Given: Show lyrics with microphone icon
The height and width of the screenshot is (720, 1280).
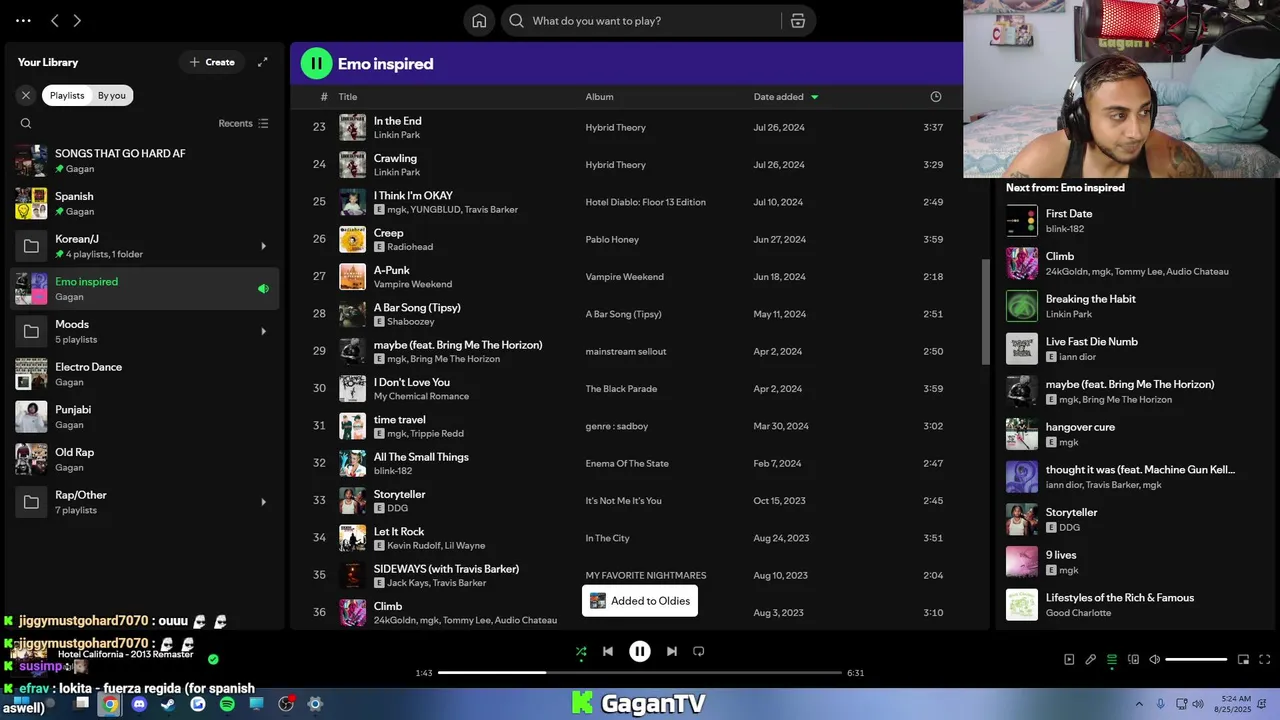Looking at the screenshot, I should 1091,660.
